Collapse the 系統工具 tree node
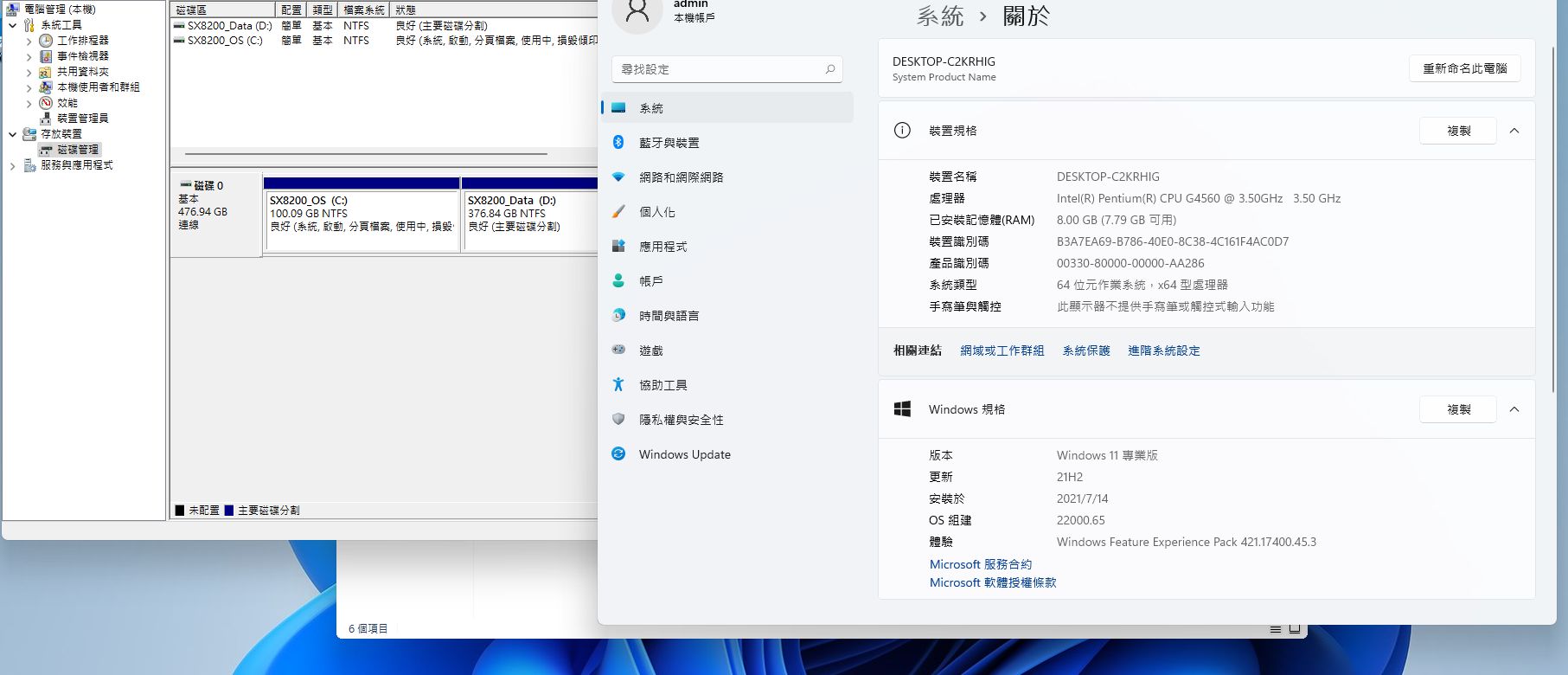The image size is (1568, 675). tap(13, 25)
